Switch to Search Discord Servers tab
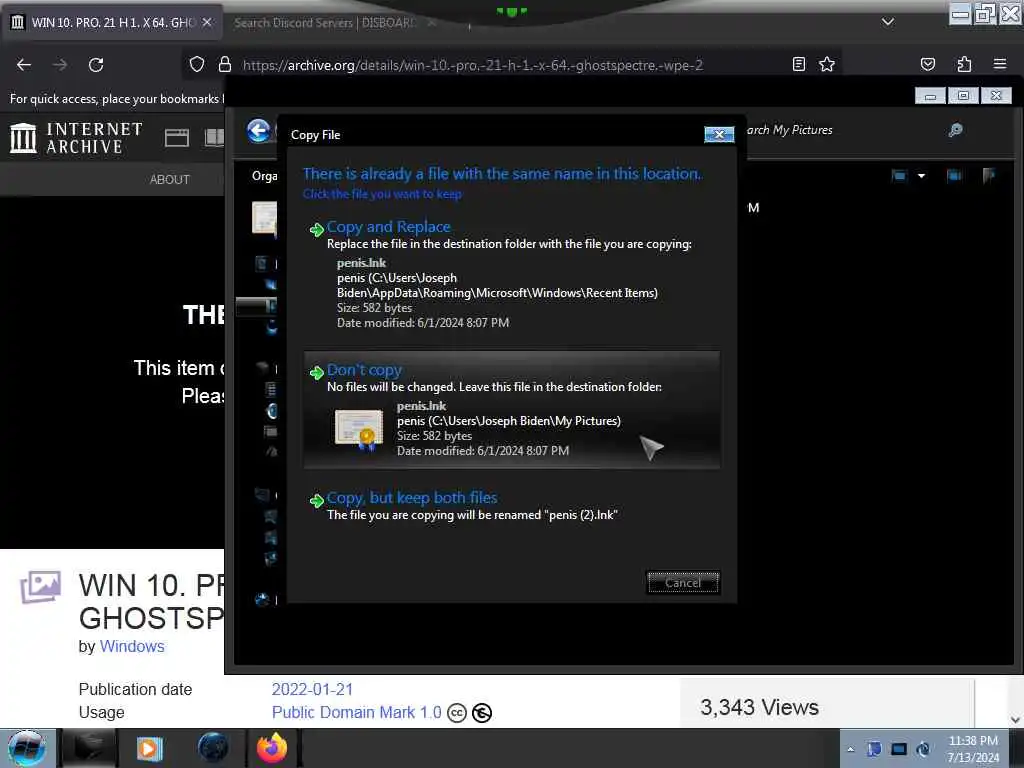This screenshot has width=1024, height=768. pos(325,23)
